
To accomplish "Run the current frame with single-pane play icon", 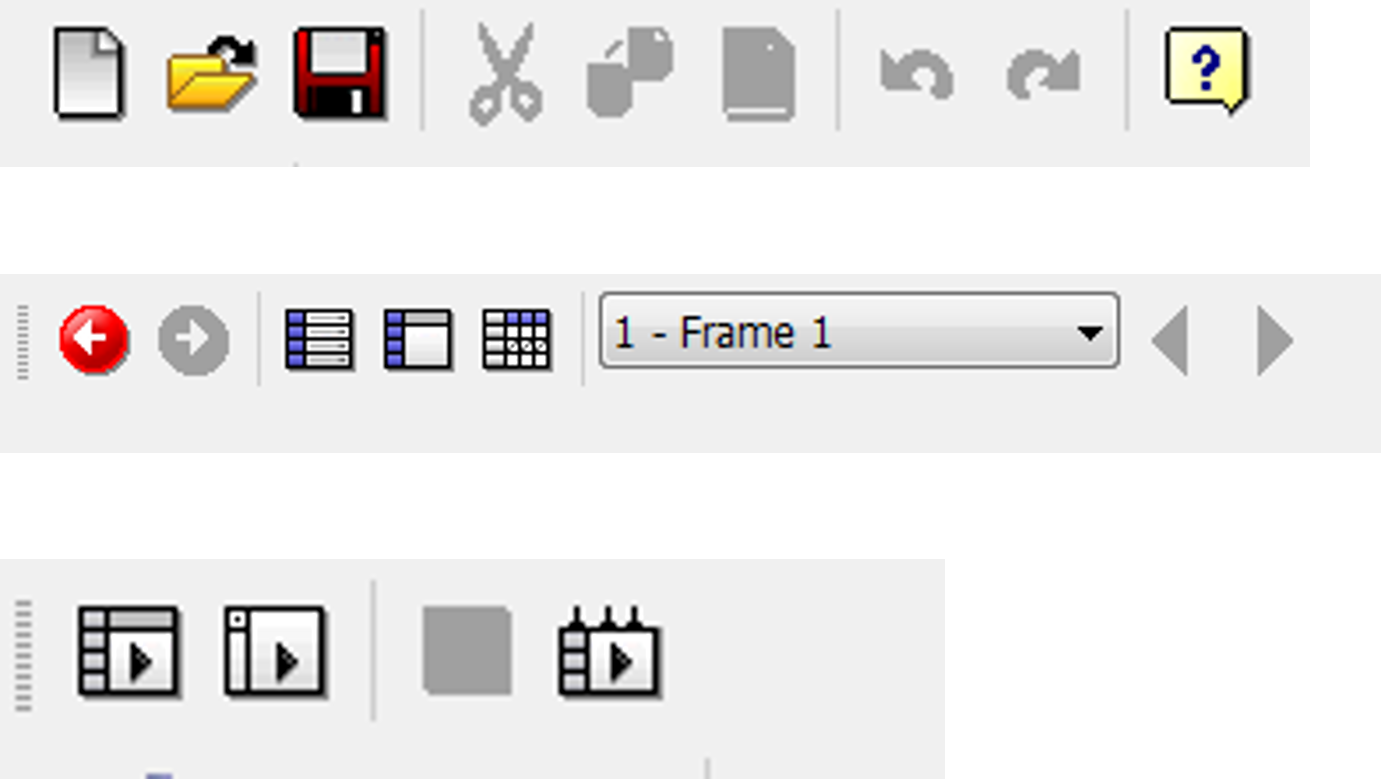I will [275, 651].
